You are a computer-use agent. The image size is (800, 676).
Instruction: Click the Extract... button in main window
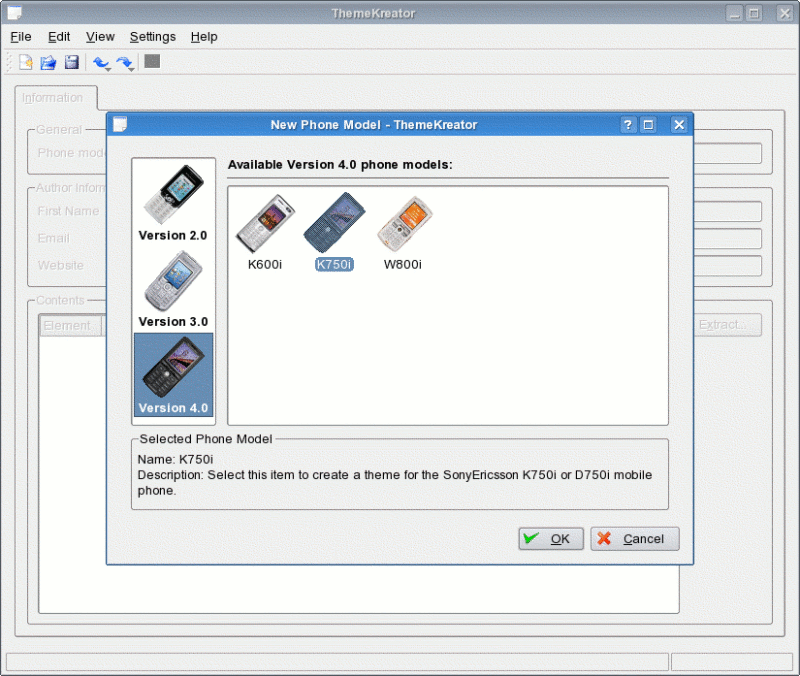[728, 325]
